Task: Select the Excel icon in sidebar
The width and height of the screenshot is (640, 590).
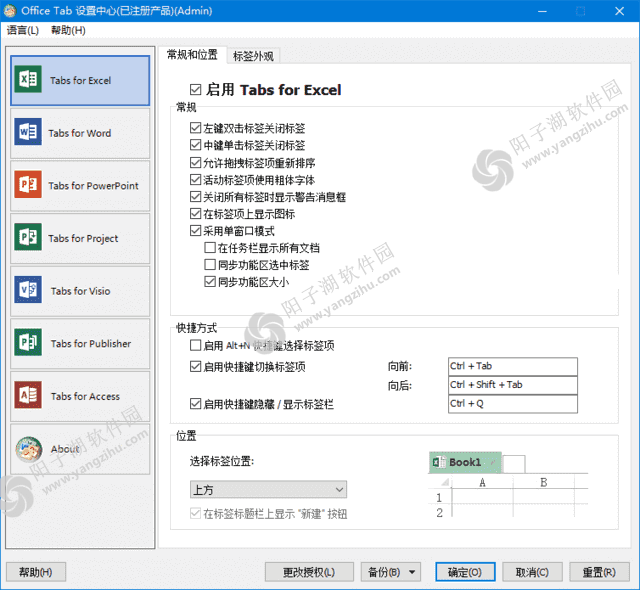Action: click(x=28, y=79)
